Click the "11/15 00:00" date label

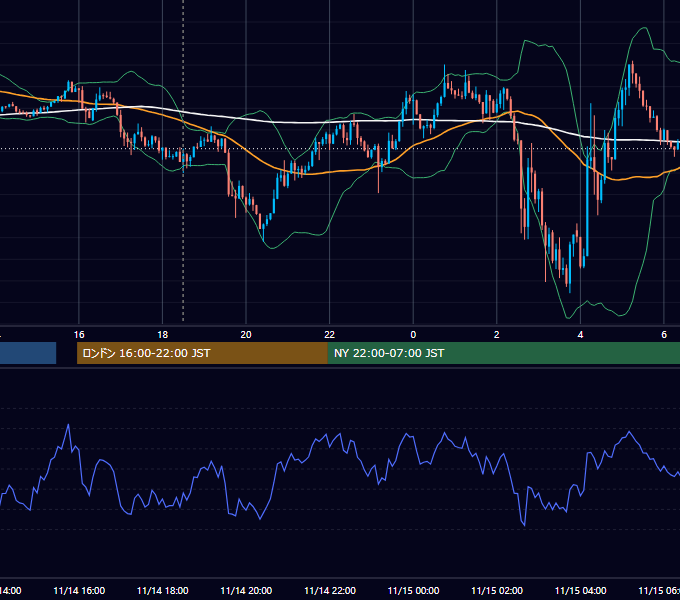(413, 591)
